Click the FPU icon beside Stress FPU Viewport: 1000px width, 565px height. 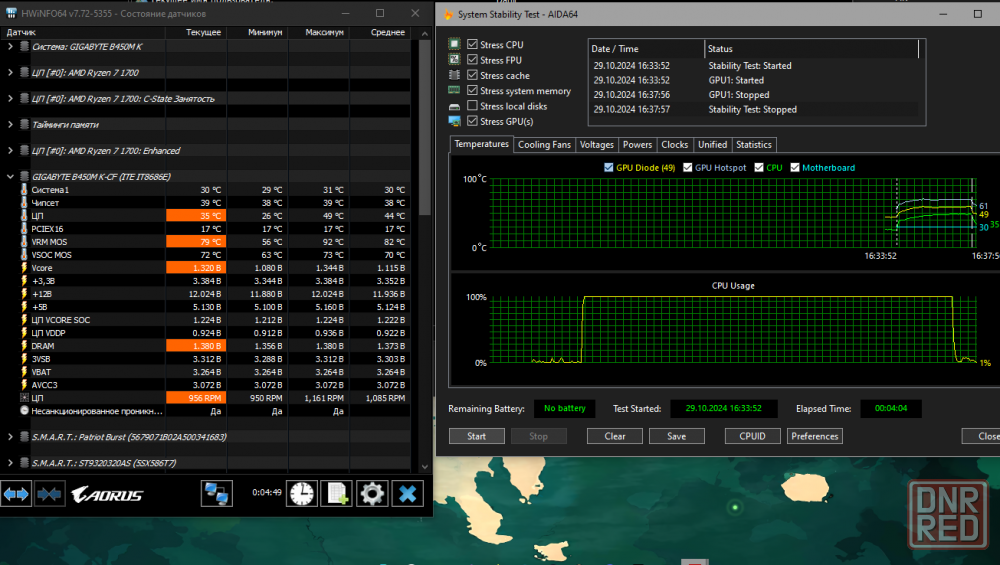click(x=454, y=59)
